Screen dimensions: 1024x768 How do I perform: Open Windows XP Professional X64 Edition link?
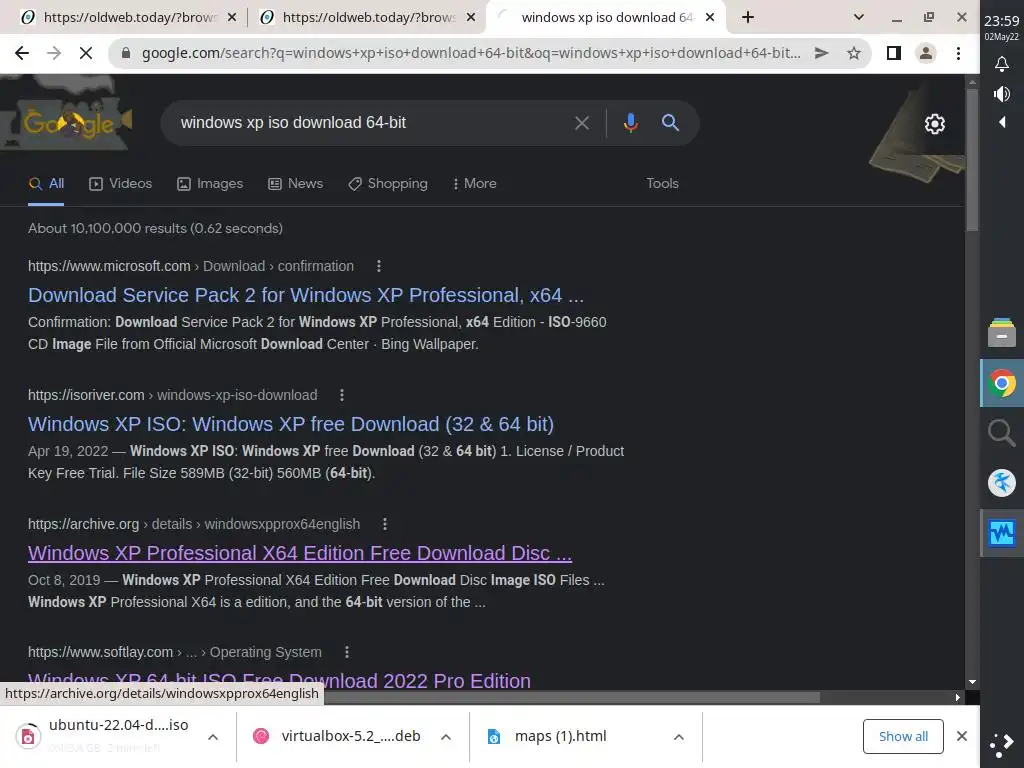coord(300,553)
